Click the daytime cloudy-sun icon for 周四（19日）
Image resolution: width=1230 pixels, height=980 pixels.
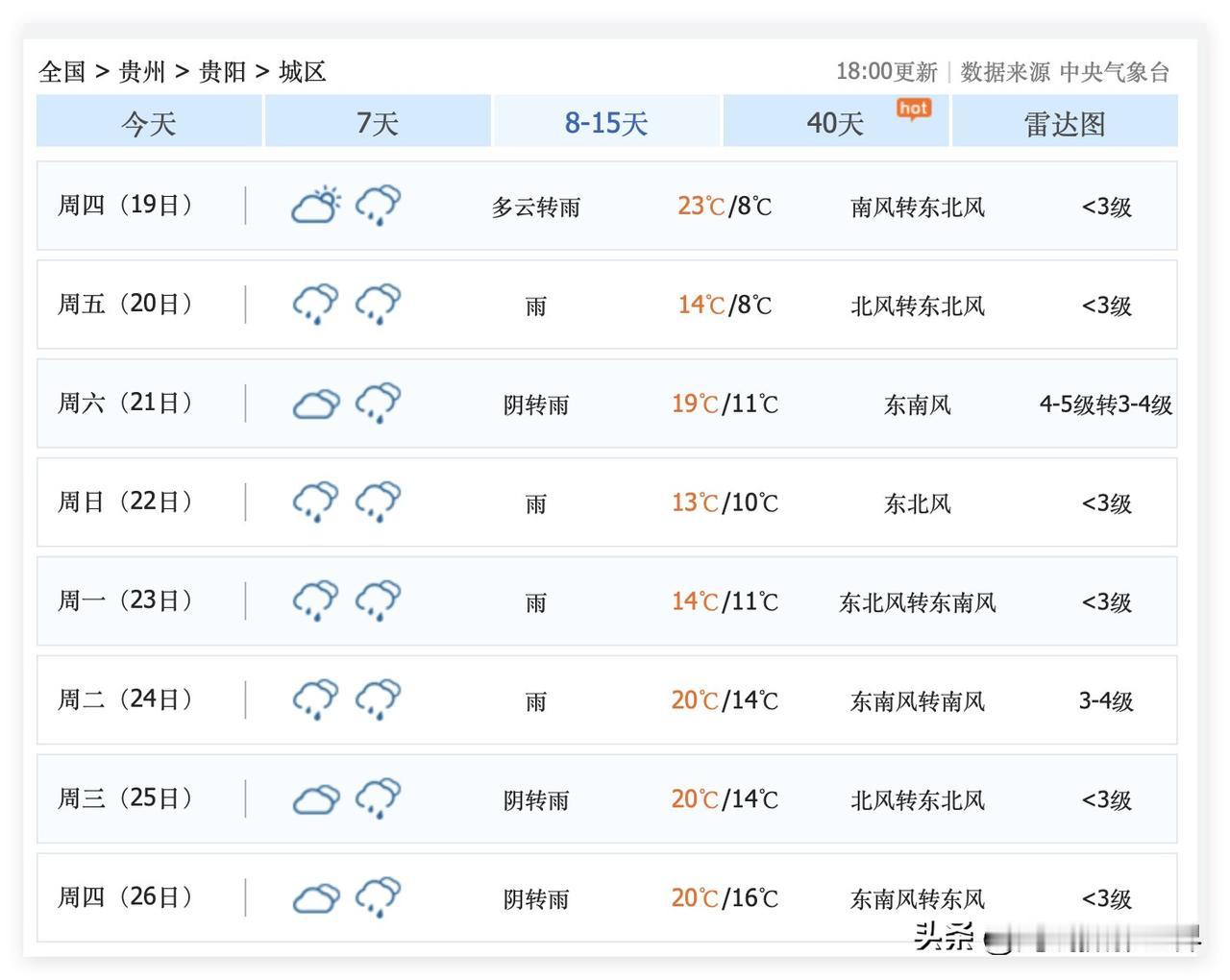(x=316, y=205)
